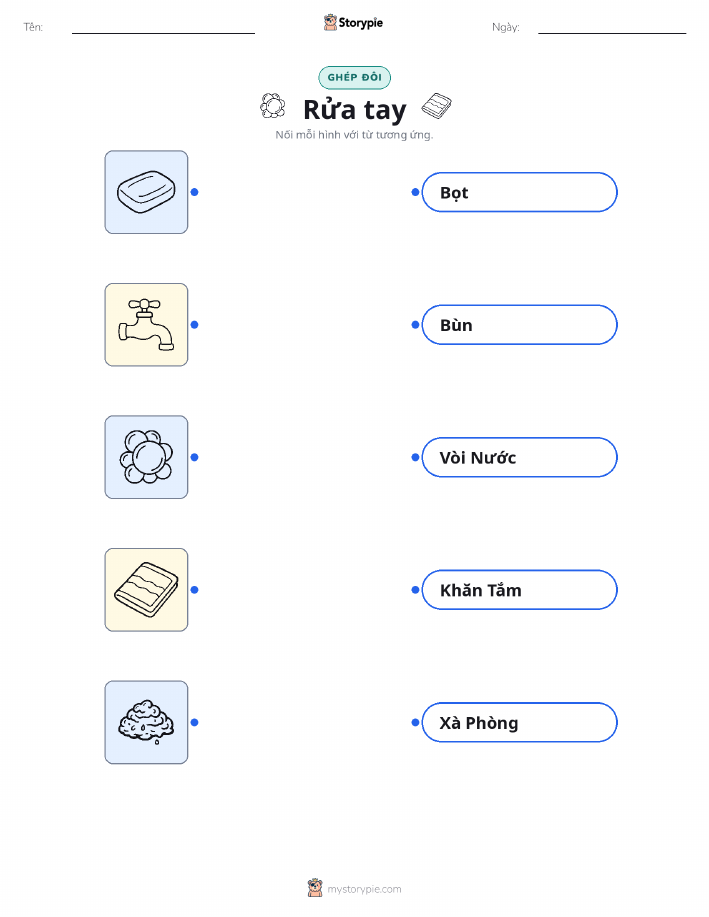Select the folded towel picture
709x917 pixels.
click(146, 590)
